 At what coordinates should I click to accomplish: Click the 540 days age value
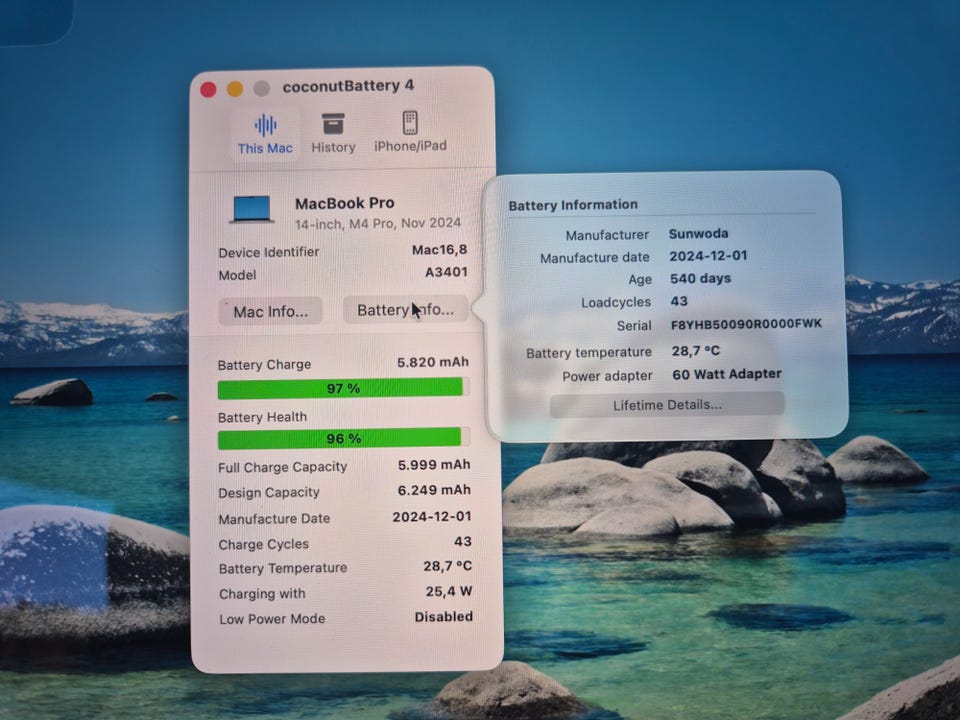[x=700, y=279]
